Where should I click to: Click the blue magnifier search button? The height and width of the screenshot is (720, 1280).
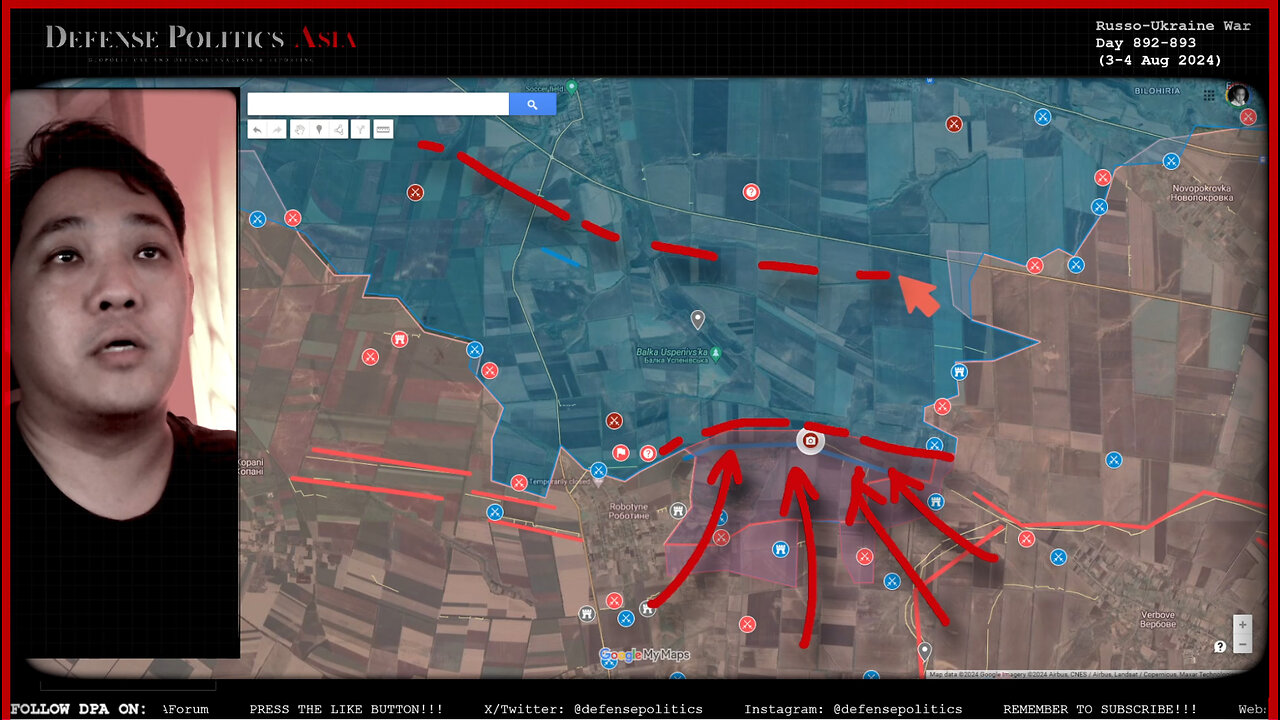532,104
